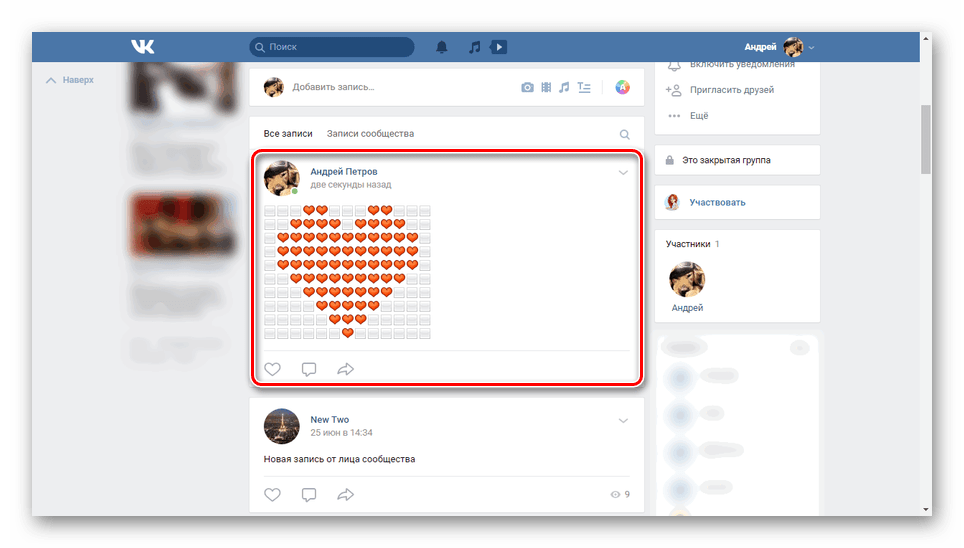This screenshot has height=548, width=964.
Task: Switch to Все записи tab
Action: (x=288, y=133)
